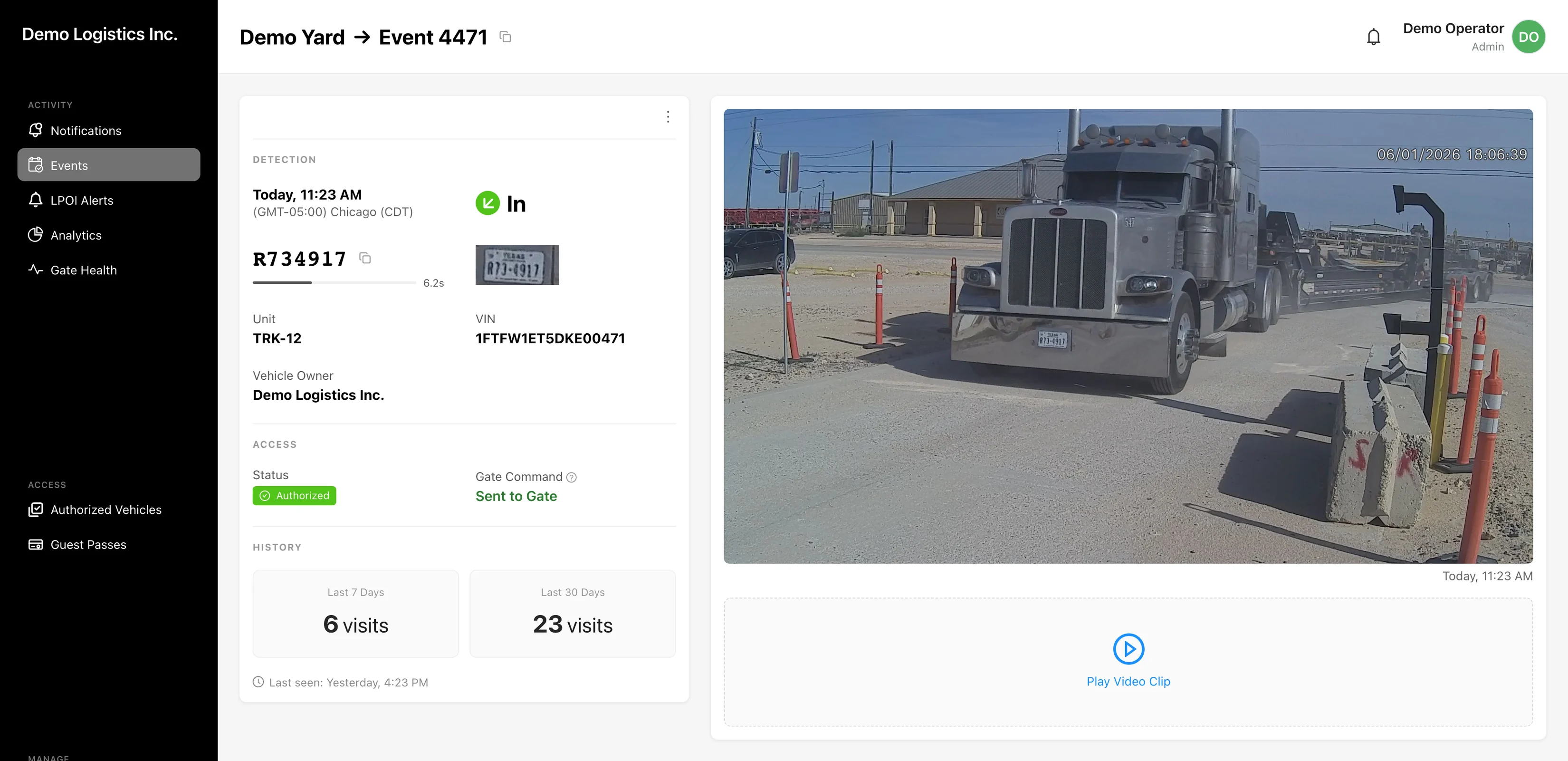Click vehicle owner Demo Logistics Inc.
1568x761 pixels.
[318, 395]
